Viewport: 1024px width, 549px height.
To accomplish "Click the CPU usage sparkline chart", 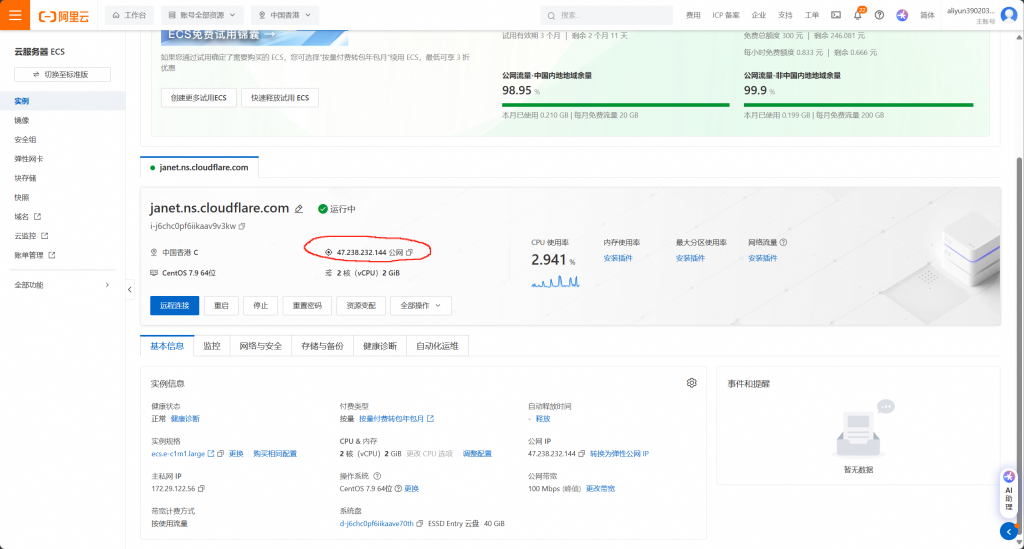I will click(x=556, y=281).
